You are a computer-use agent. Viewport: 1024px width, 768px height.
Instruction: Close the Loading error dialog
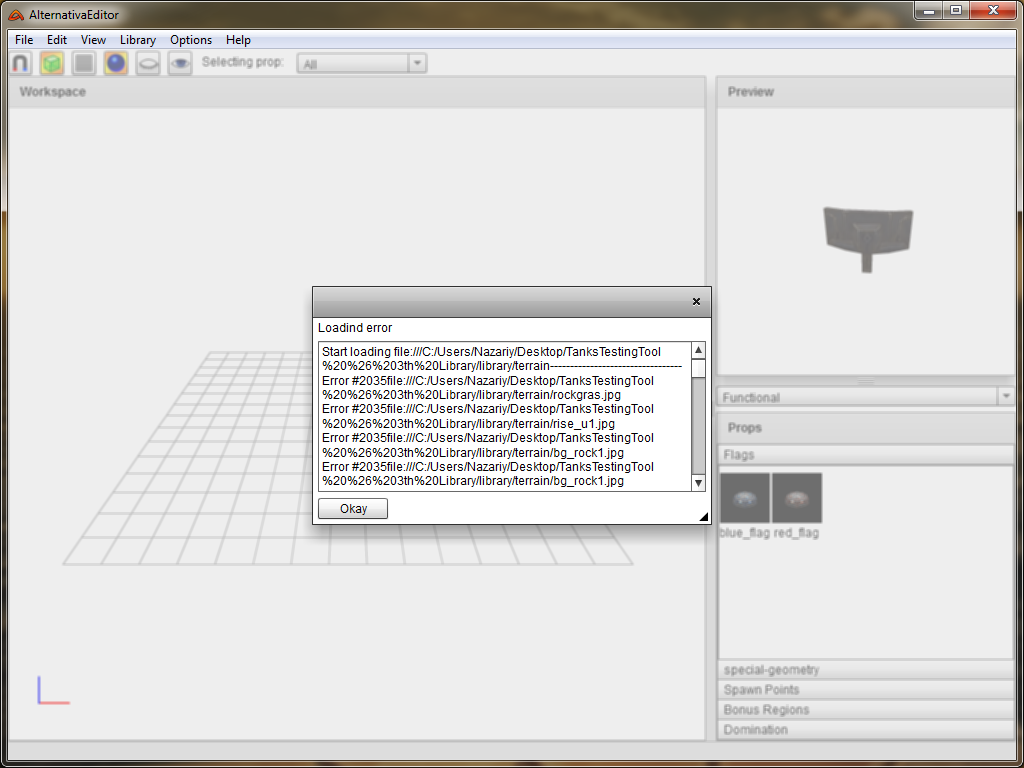696,302
